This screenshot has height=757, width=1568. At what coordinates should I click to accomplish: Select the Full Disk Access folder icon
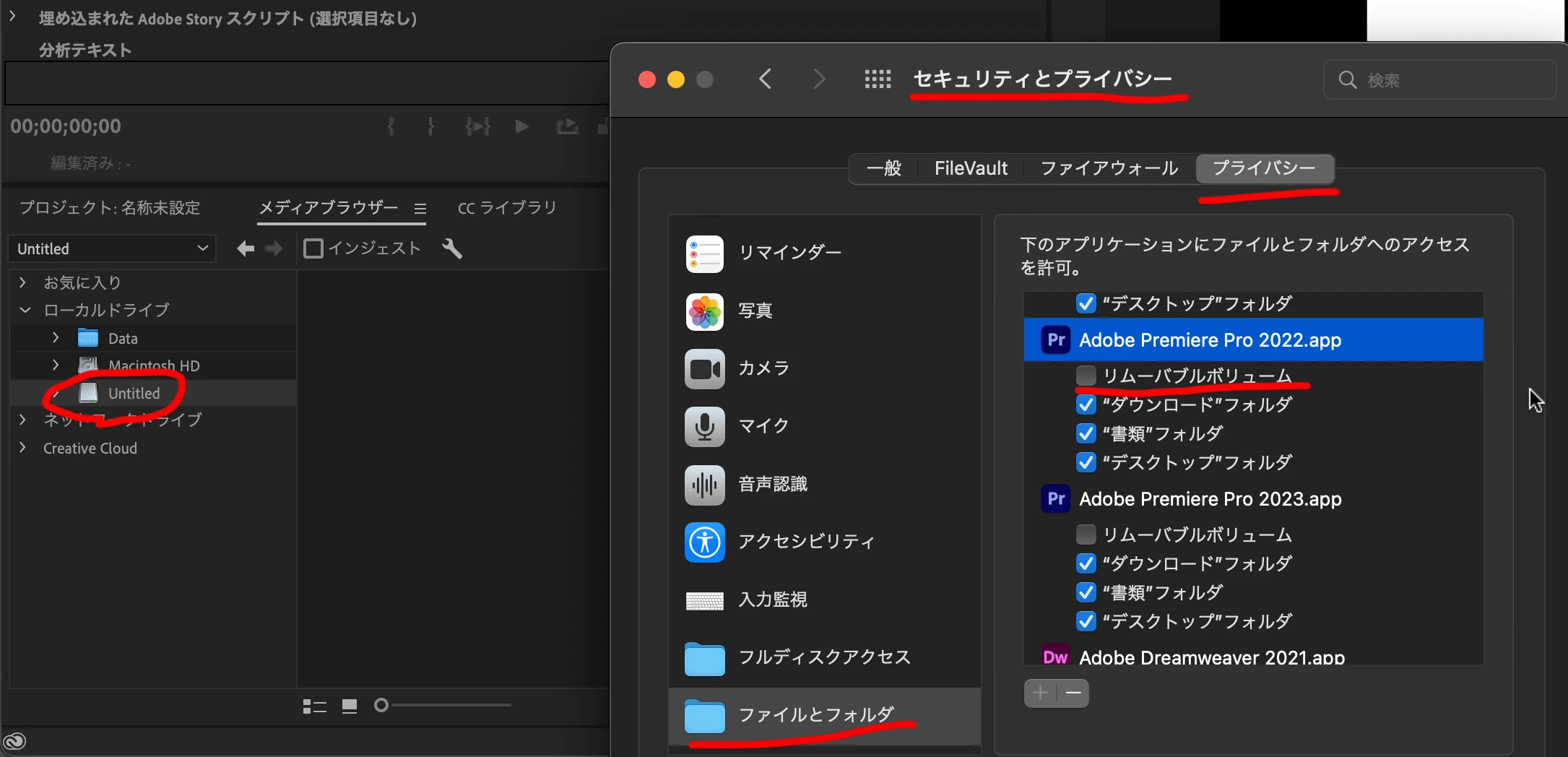click(704, 658)
